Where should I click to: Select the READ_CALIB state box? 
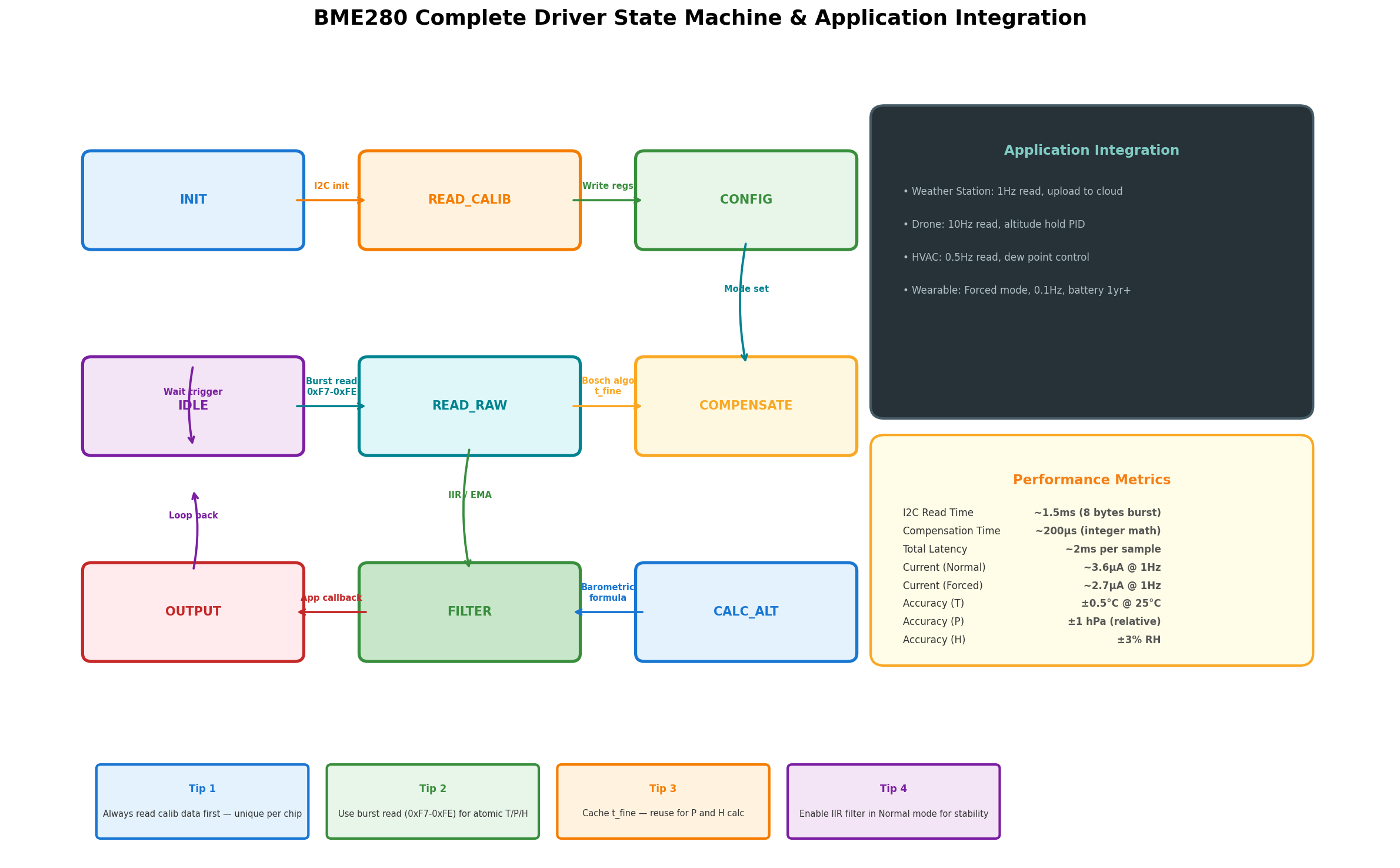tap(469, 200)
